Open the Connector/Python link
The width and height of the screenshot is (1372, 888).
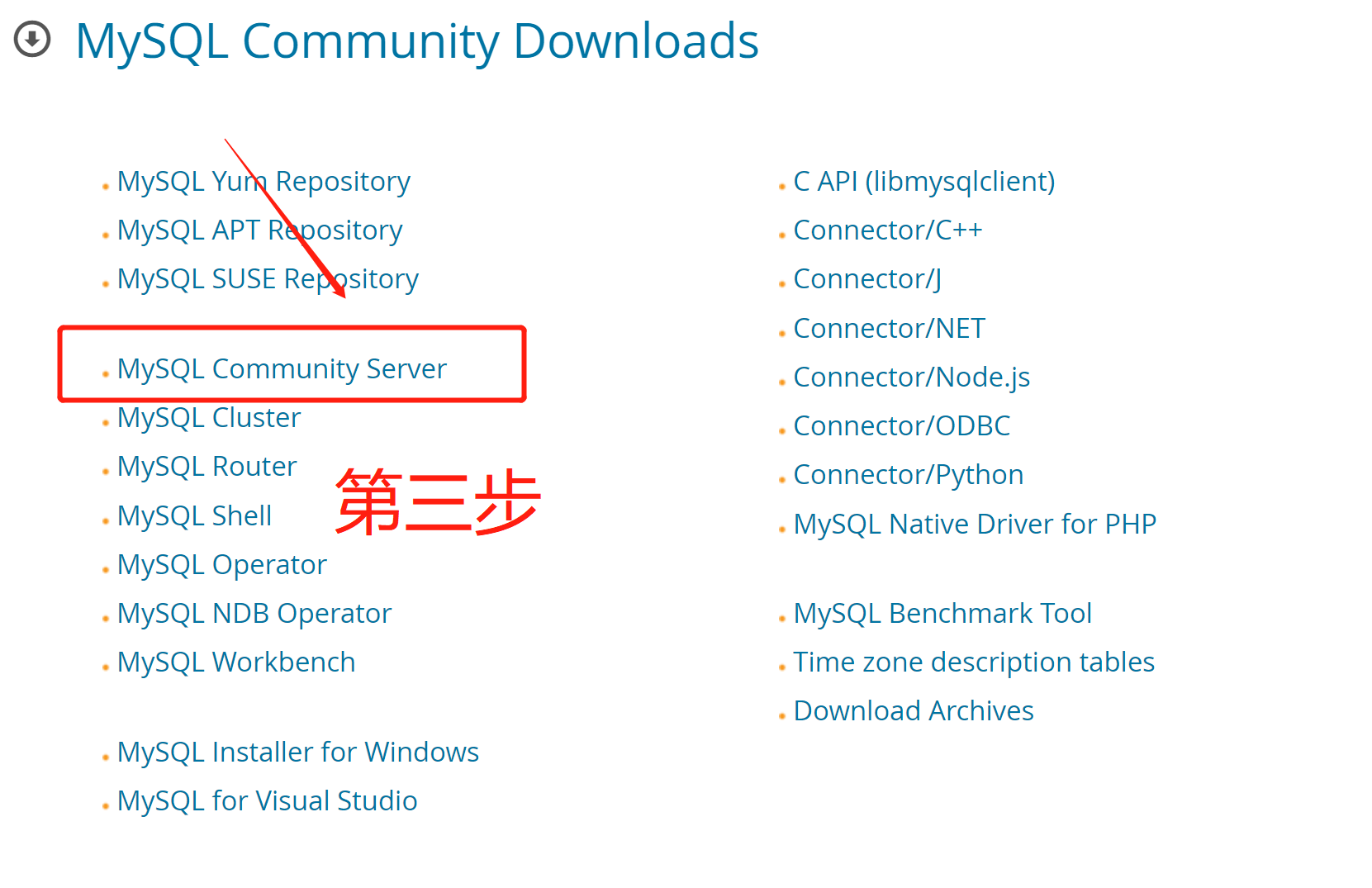pos(909,475)
